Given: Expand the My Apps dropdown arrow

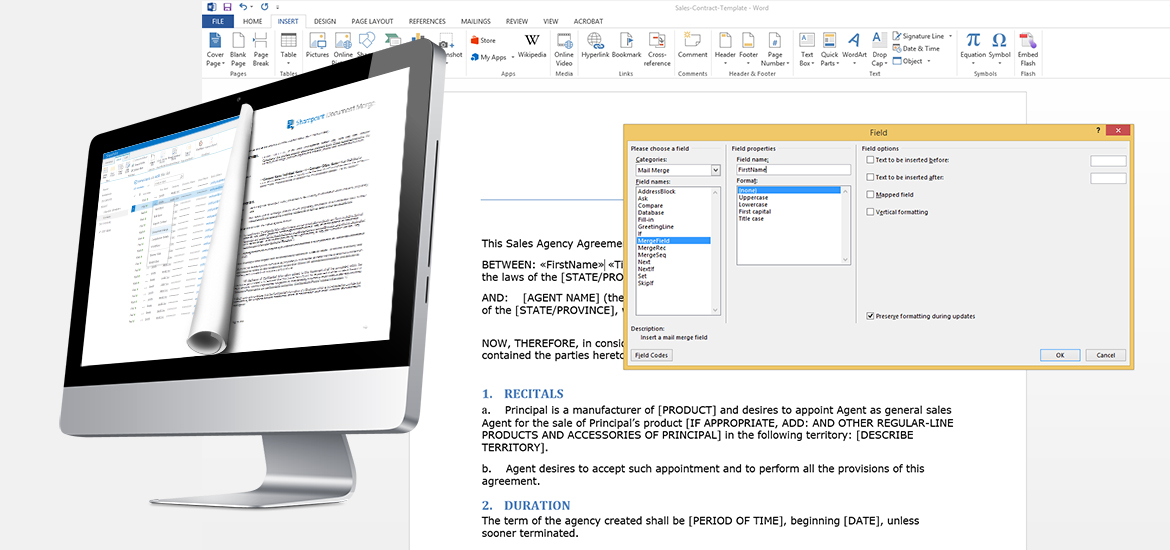Looking at the screenshot, I should tap(512, 57).
